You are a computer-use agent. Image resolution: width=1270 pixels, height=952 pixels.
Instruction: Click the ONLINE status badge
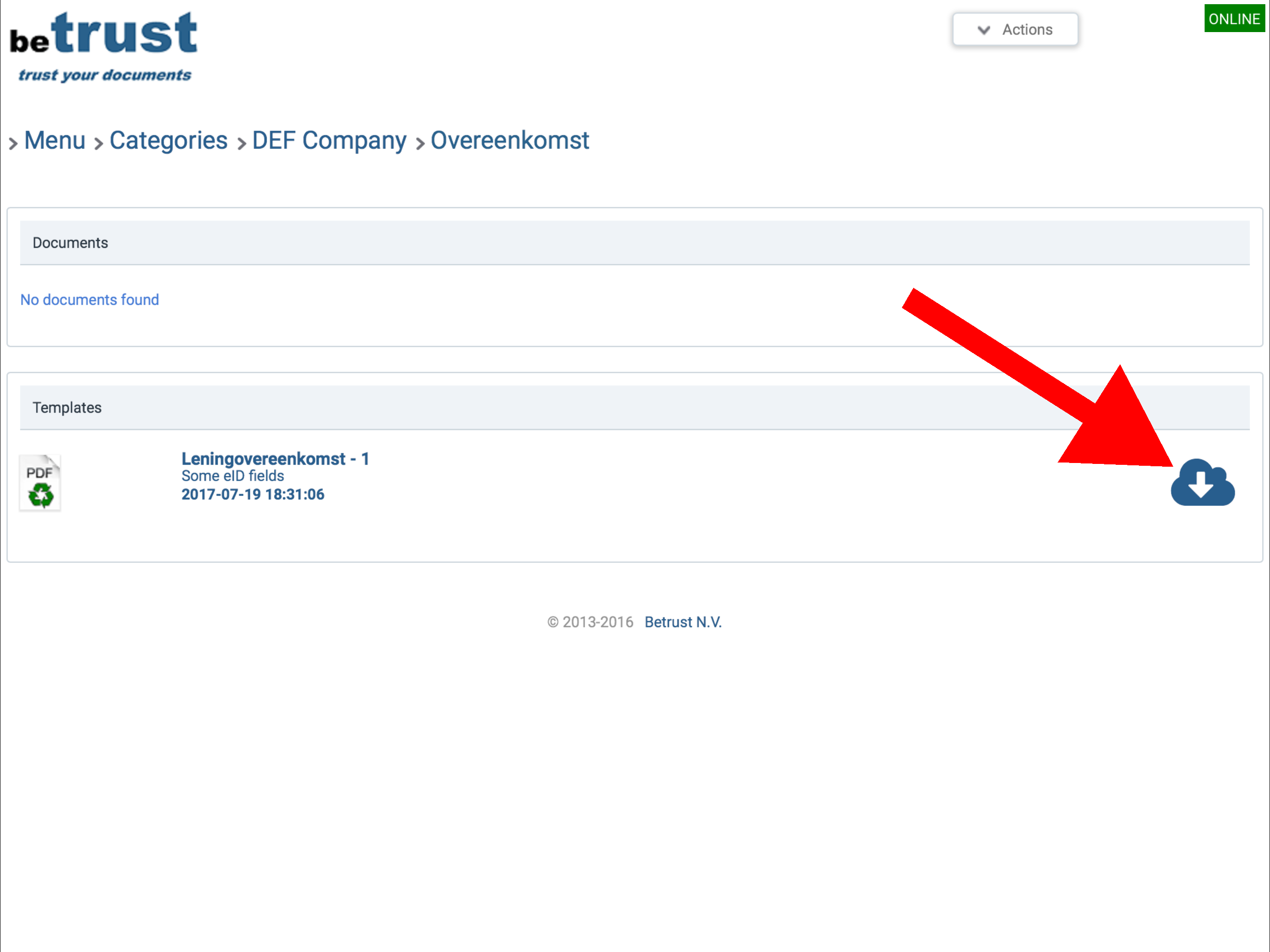(x=1234, y=19)
